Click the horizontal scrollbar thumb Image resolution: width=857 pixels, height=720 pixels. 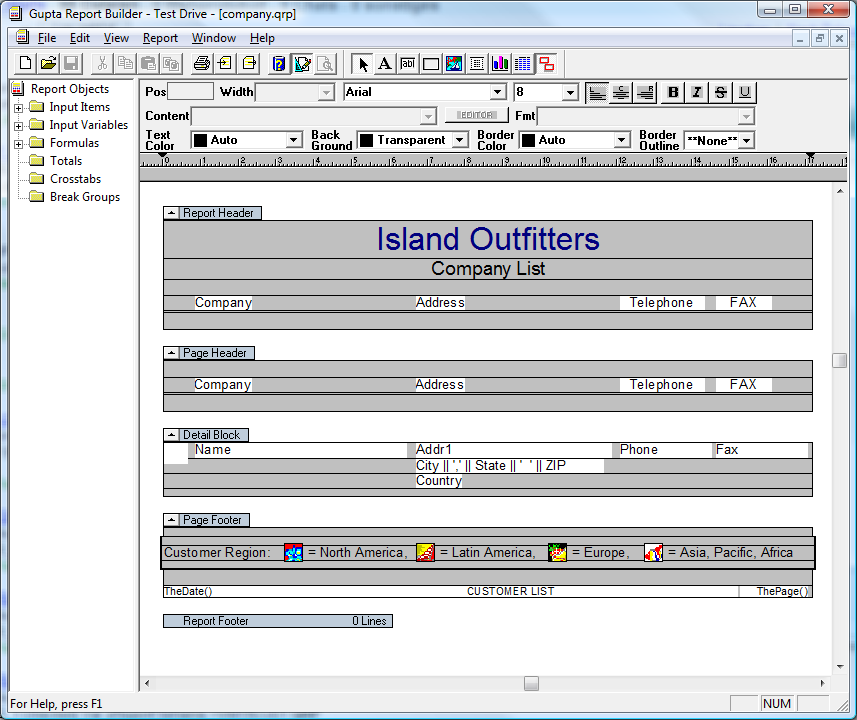pyautogui.click(x=531, y=683)
